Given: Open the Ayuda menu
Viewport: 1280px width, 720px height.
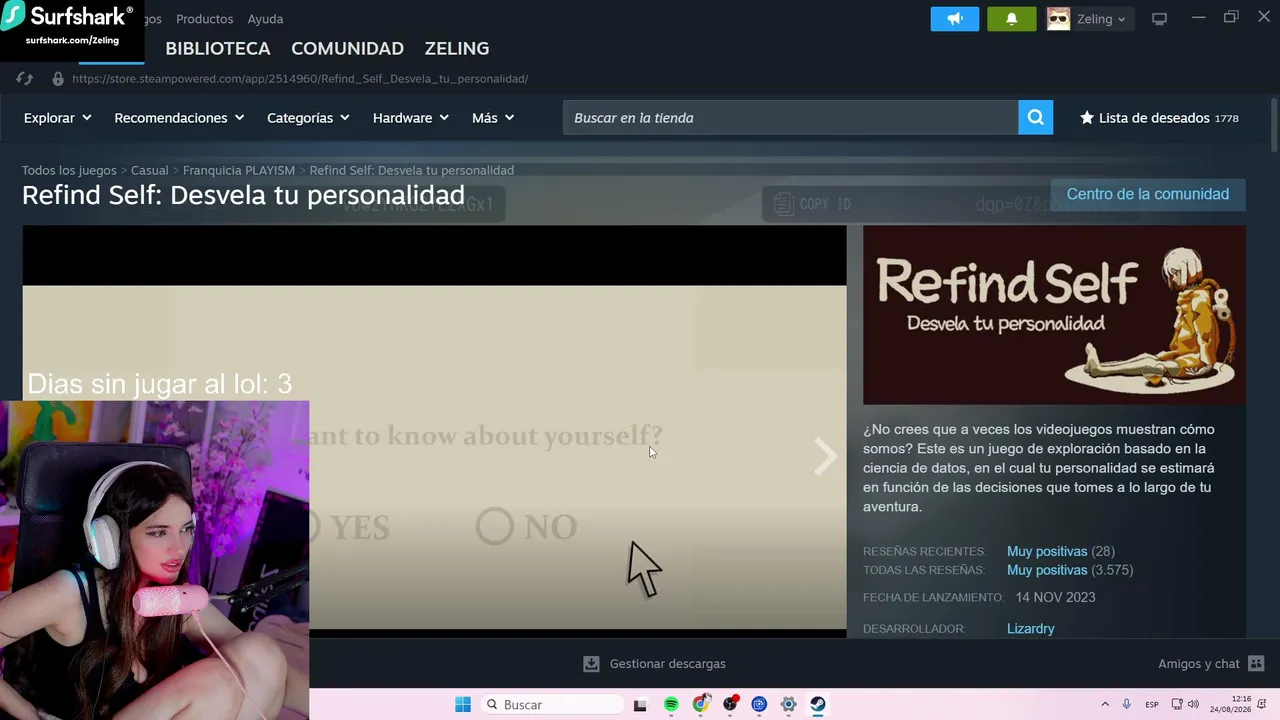Looking at the screenshot, I should (265, 19).
